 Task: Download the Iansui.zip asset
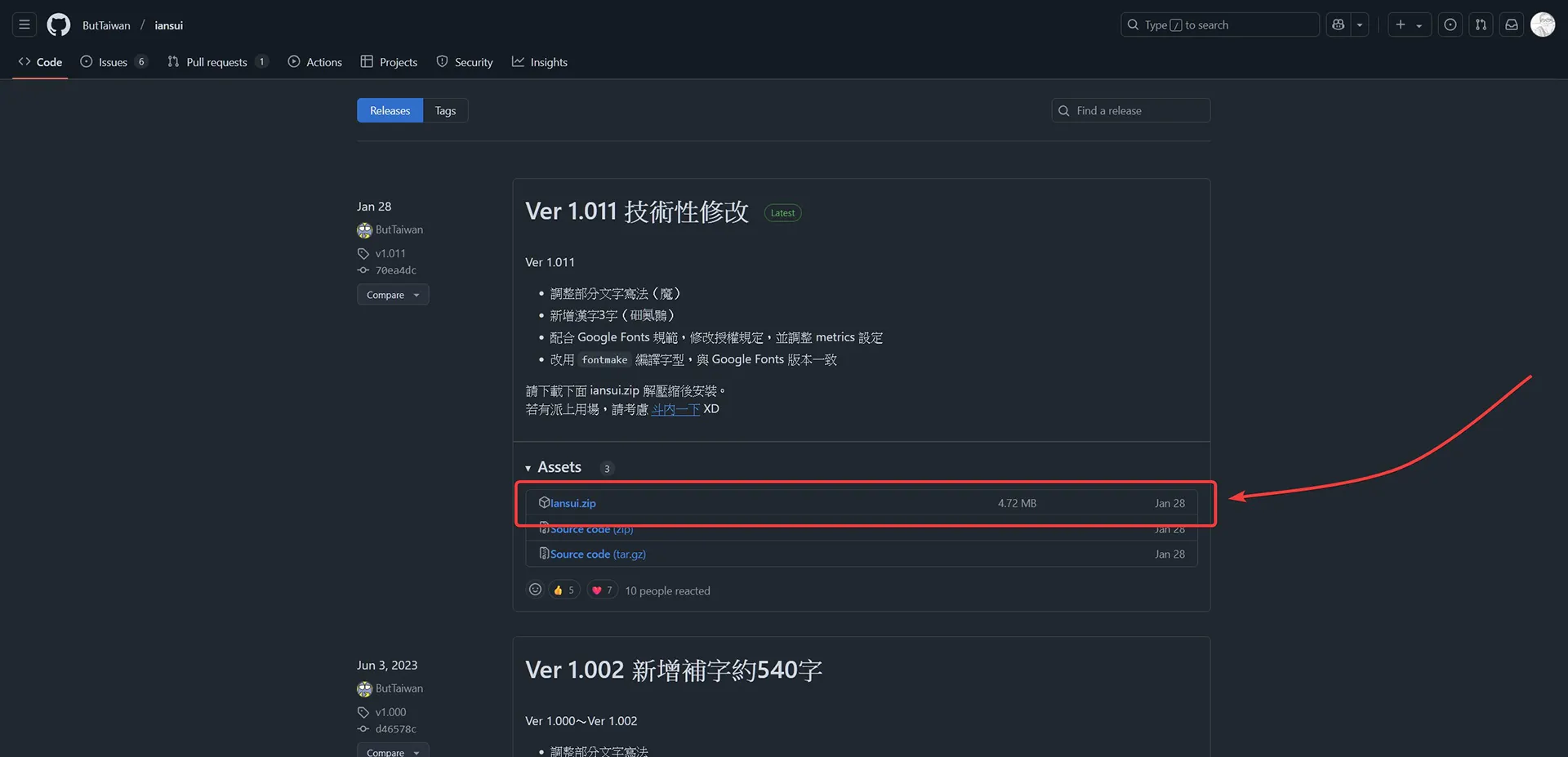coord(573,503)
